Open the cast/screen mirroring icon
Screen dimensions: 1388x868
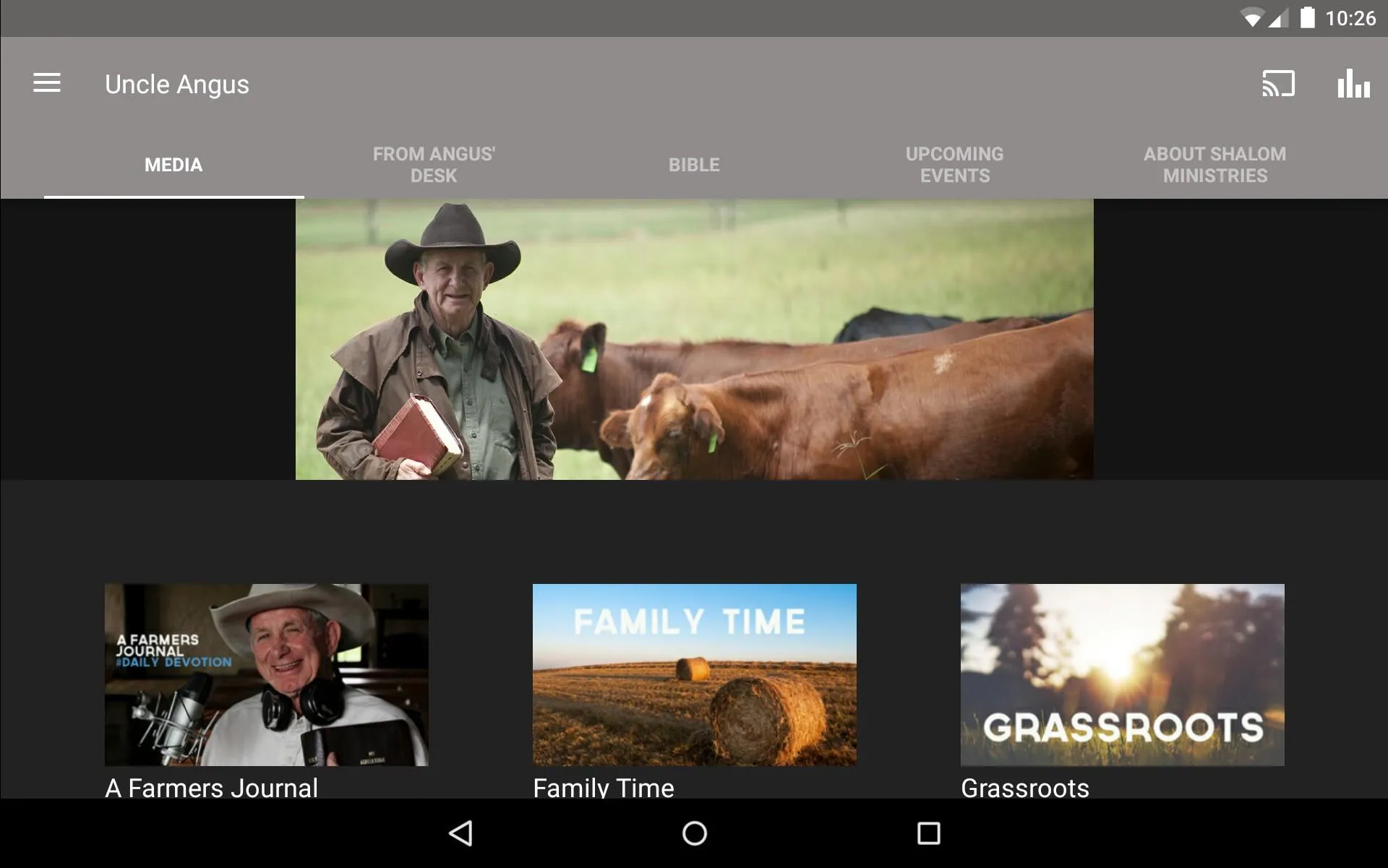pyautogui.click(x=1278, y=84)
